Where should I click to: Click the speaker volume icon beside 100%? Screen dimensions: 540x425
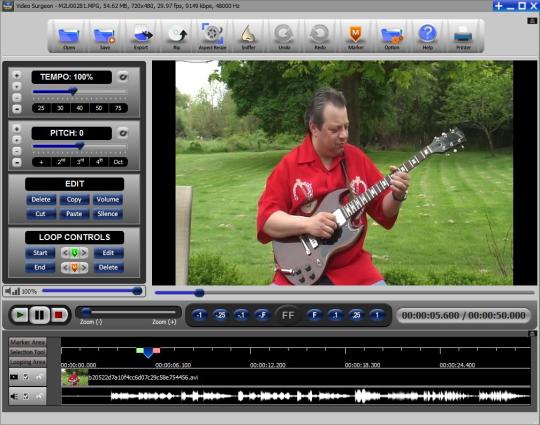12,292
